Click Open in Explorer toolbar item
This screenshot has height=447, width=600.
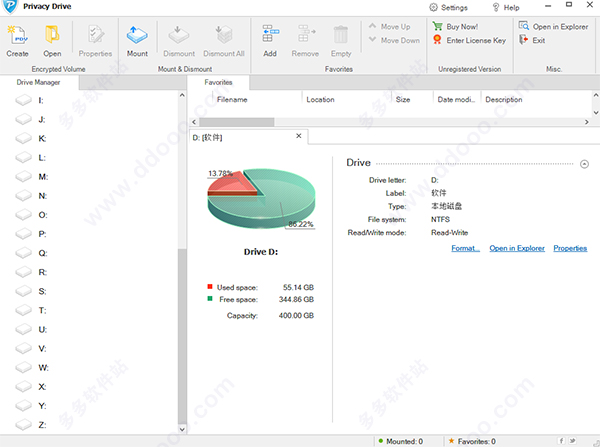[553, 26]
